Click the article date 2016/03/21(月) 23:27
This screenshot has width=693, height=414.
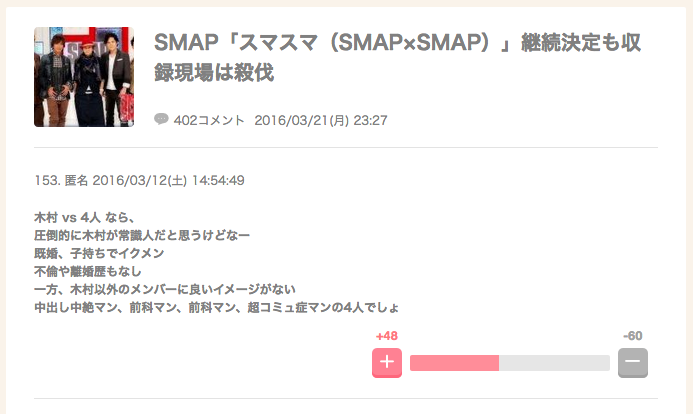pos(321,120)
